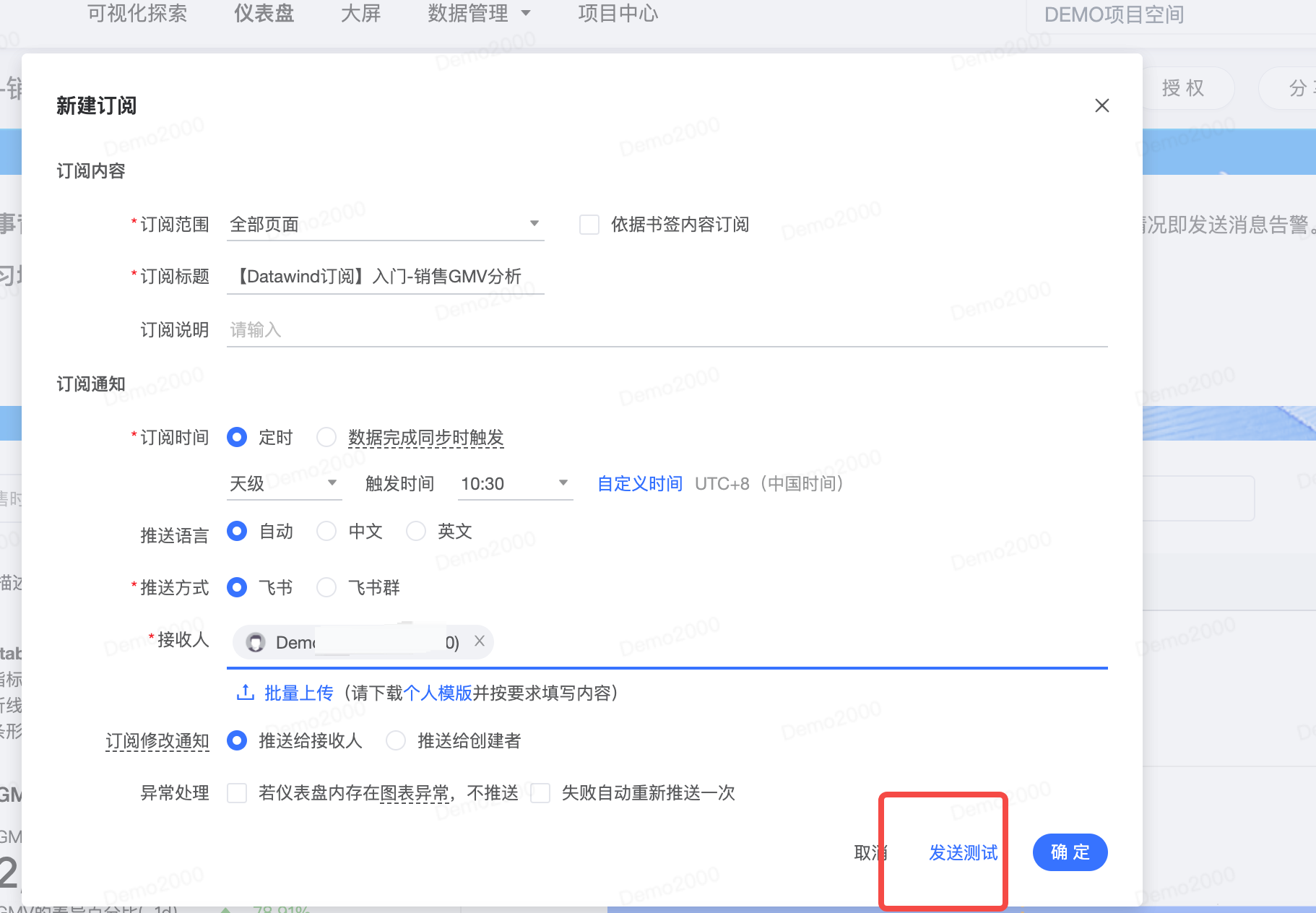Click the 确定 button
The height and width of the screenshot is (913, 1316).
coord(1070,852)
